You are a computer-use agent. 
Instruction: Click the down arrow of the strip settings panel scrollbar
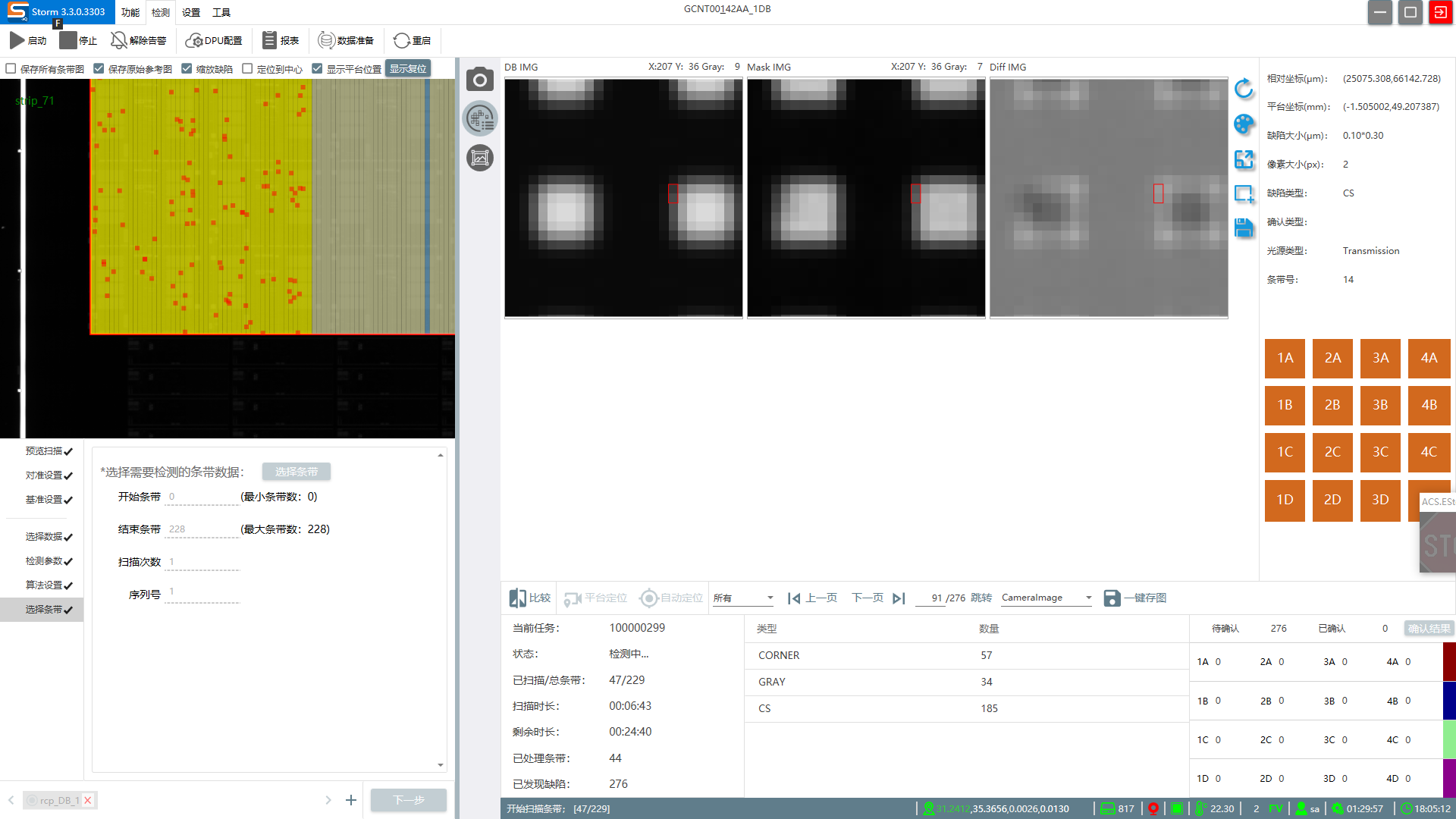click(x=441, y=765)
